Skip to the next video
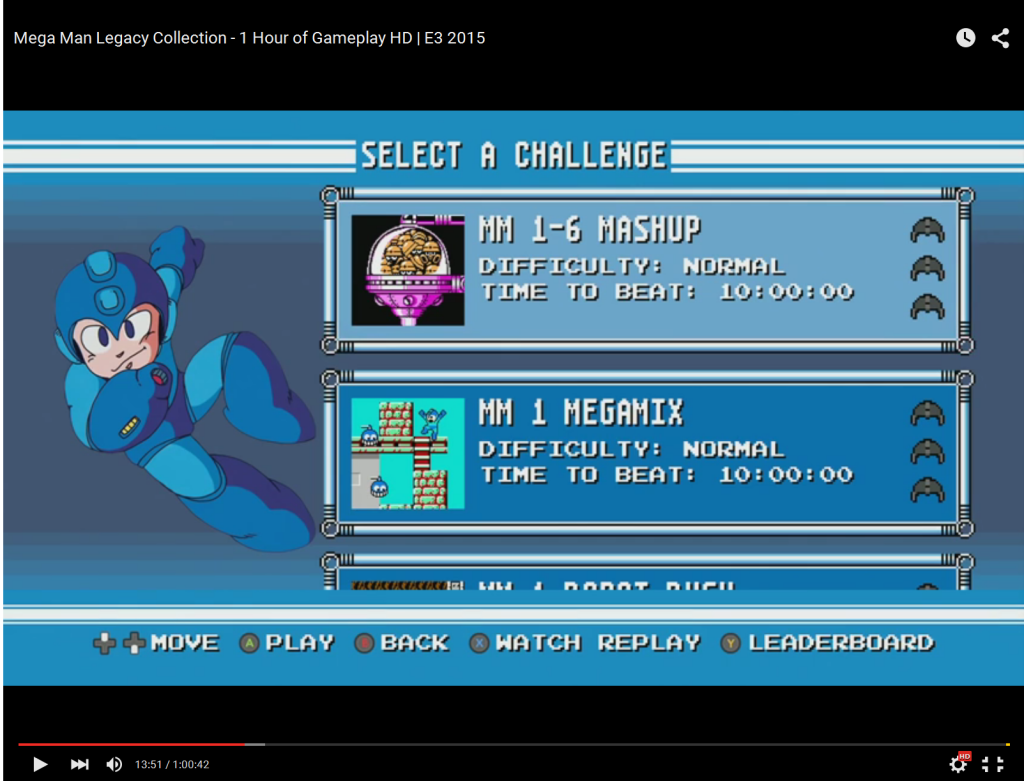 (x=79, y=764)
